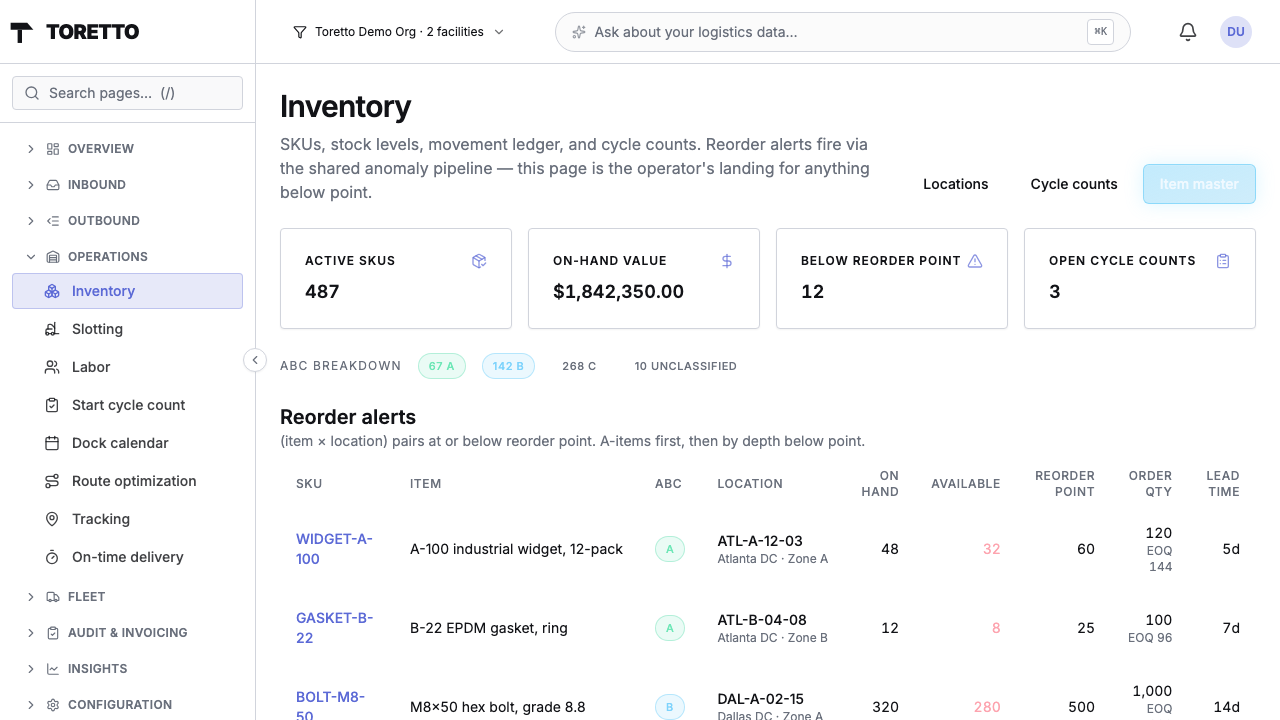Click the Item master button
Viewport: 1280px width, 720px height.
pyautogui.click(x=1199, y=184)
